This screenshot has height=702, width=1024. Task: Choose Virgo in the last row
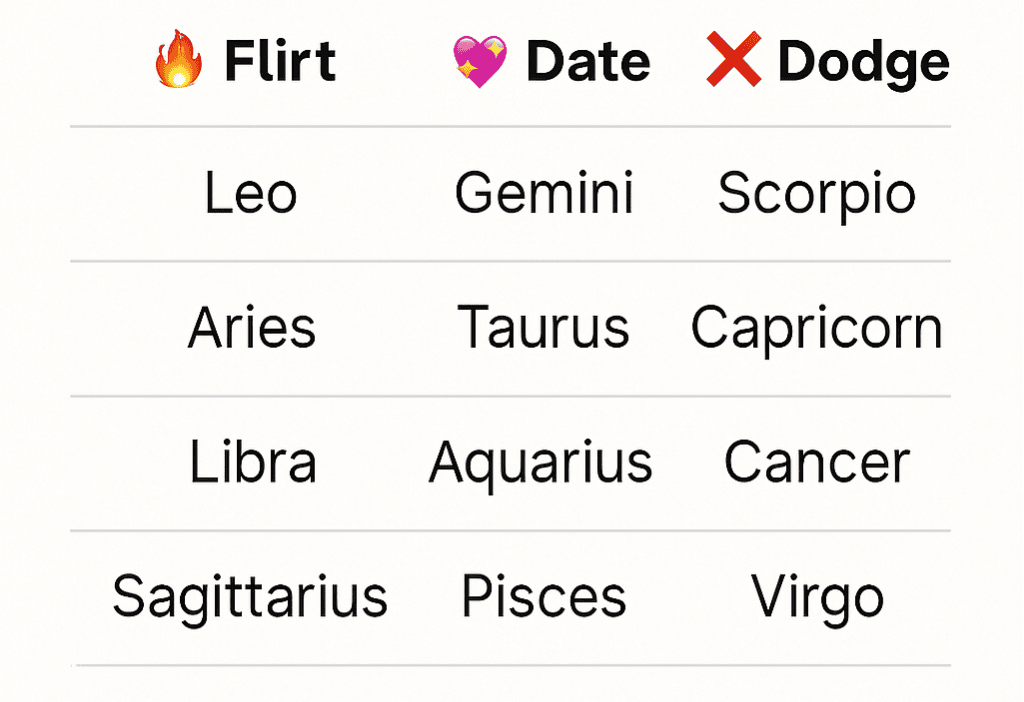coord(817,598)
